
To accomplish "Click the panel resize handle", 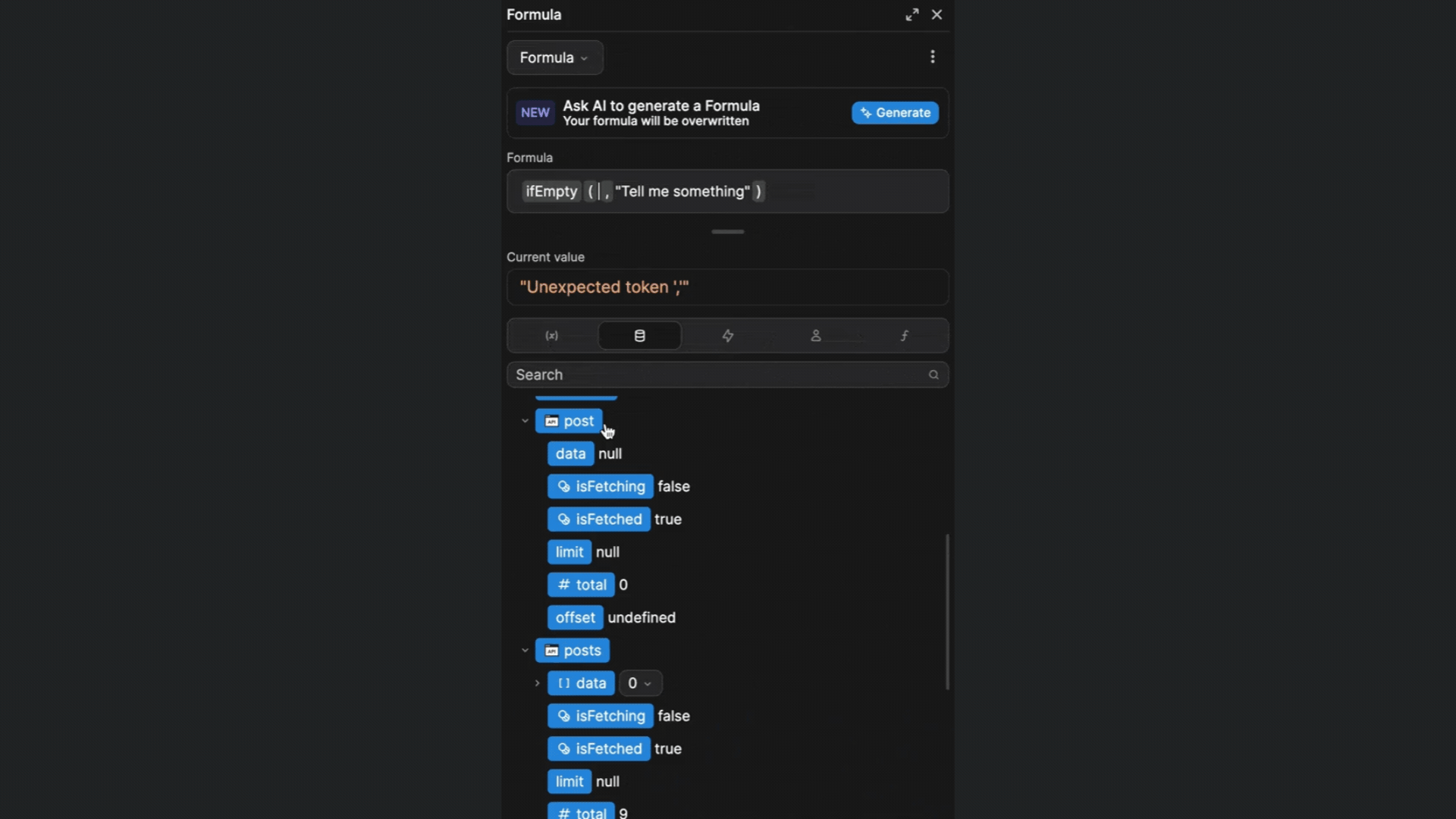I will 727,231.
